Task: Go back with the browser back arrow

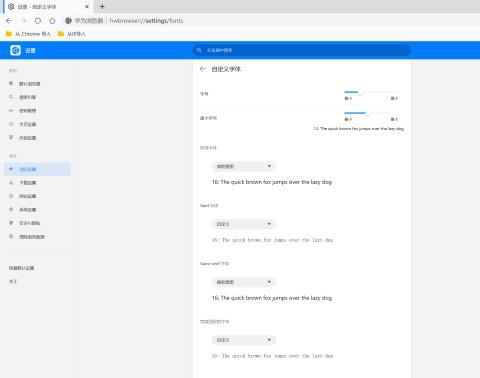Action: (9, 21)
